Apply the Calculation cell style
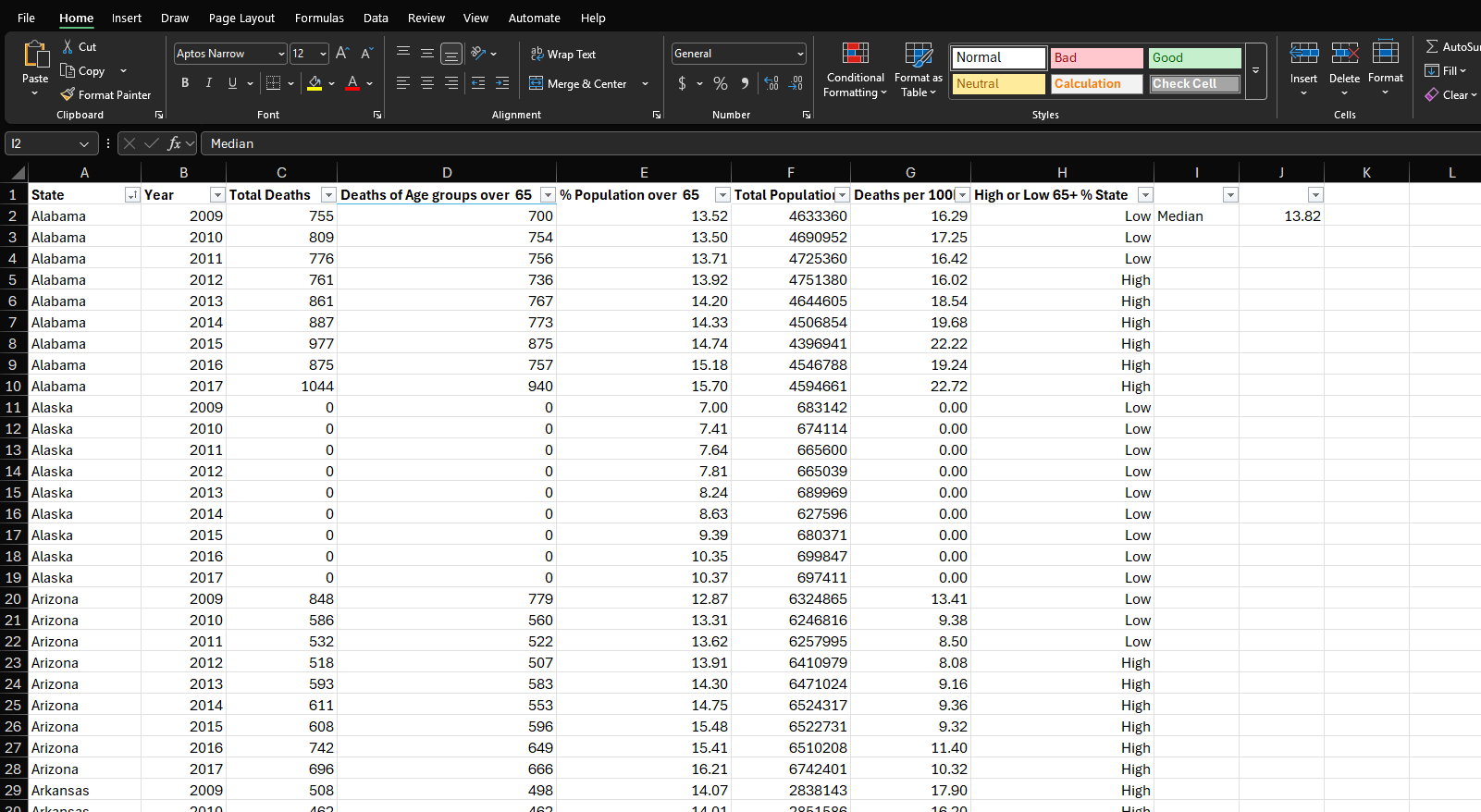This screenshot has width=1481, height=812. [x=1097, y=83]
